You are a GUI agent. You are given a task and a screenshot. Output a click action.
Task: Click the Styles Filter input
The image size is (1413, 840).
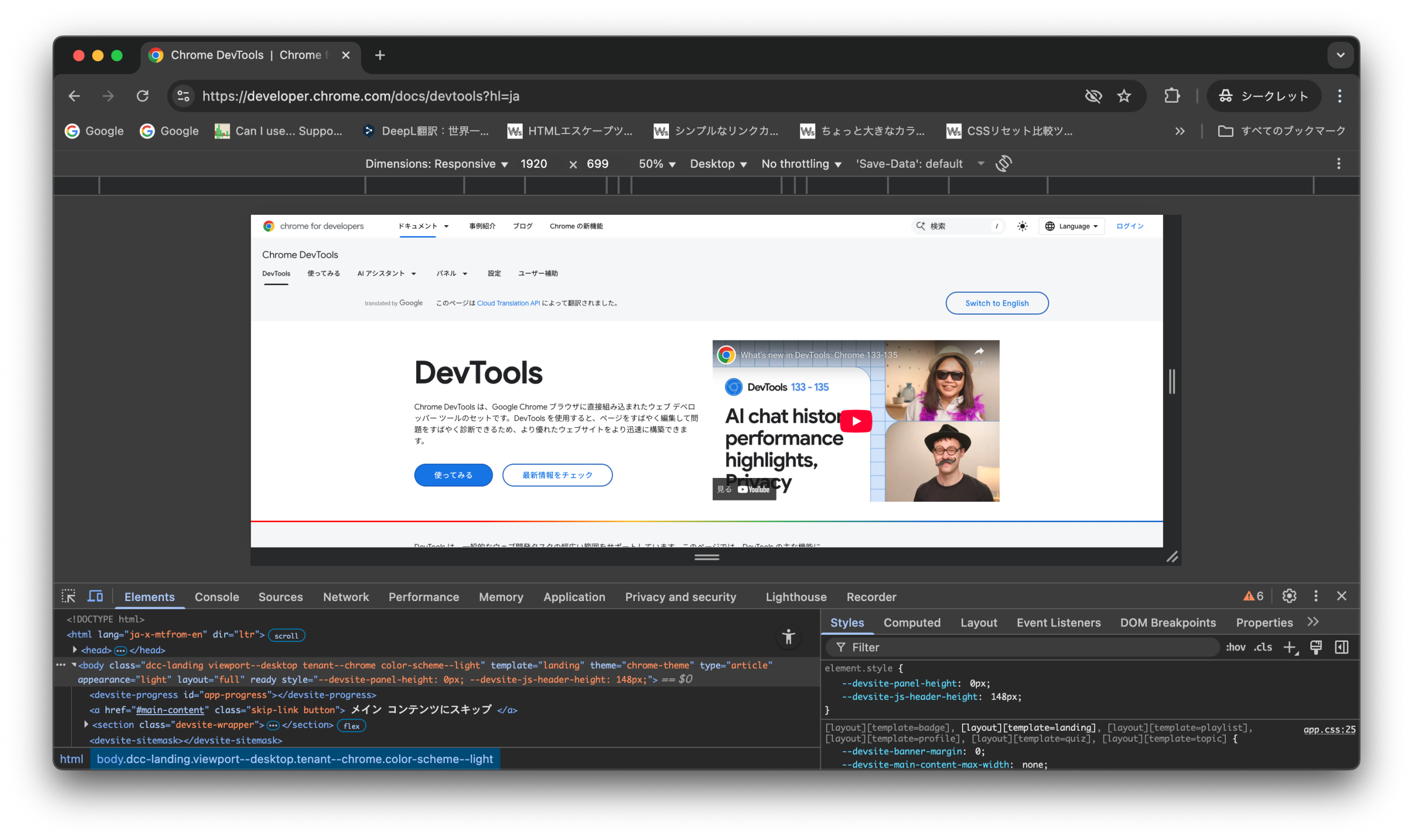tap(1022, 647)
